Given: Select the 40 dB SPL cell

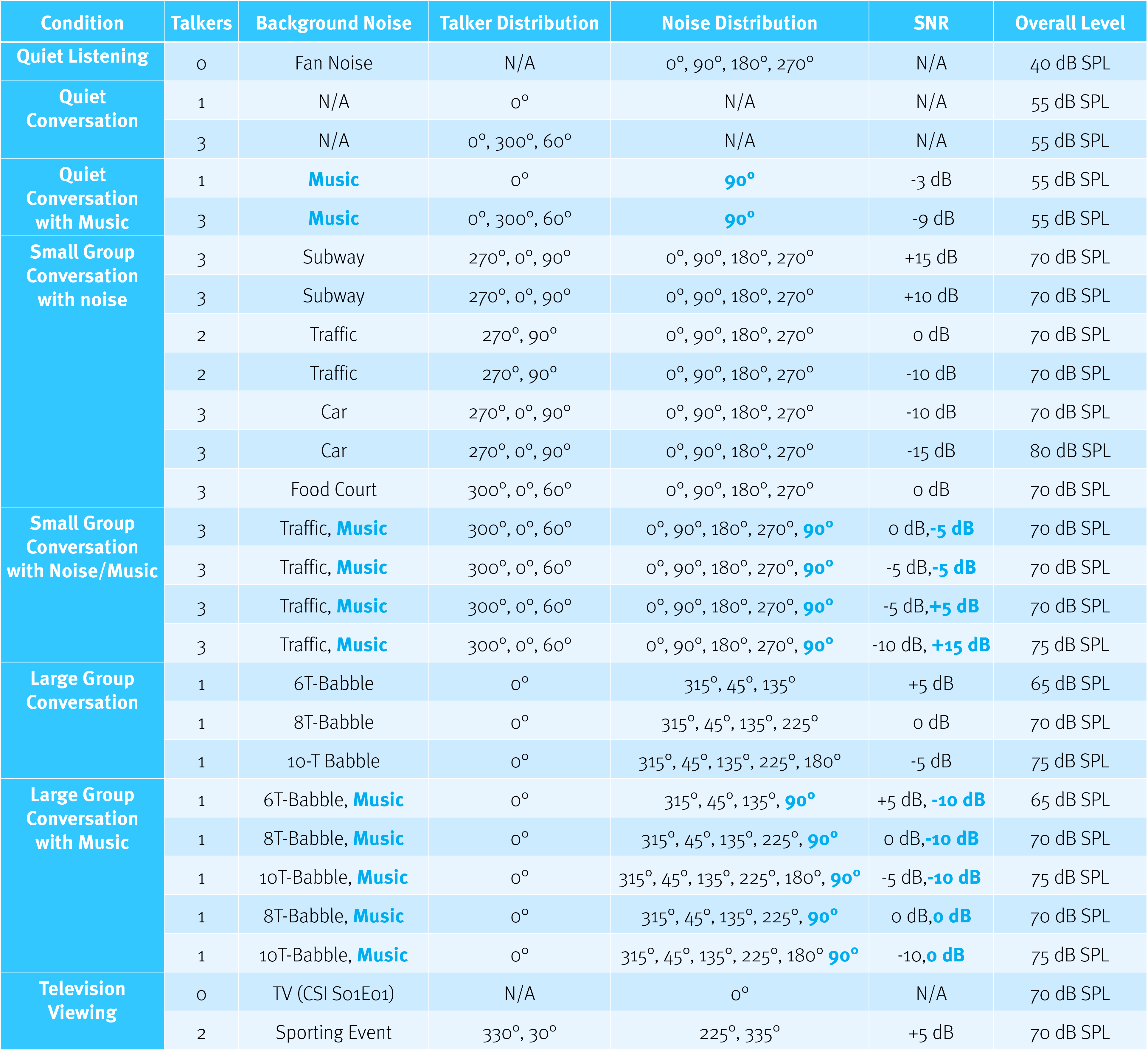Looking at the screenshot, I should point(1070,63).
